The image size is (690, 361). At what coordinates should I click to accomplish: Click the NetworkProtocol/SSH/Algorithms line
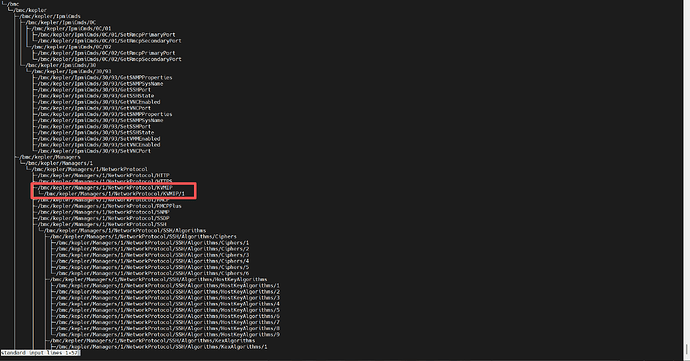tap(125, 231)
